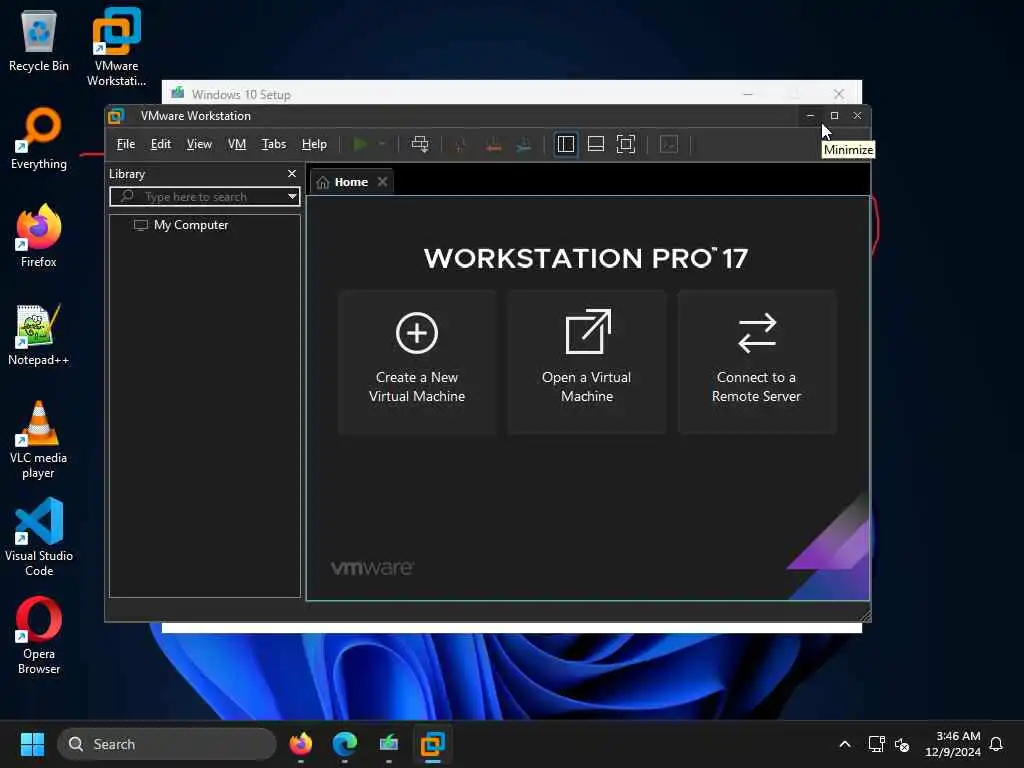Close the Library panel
Screen dimensions: 1024x768
[x=292, y=174]
